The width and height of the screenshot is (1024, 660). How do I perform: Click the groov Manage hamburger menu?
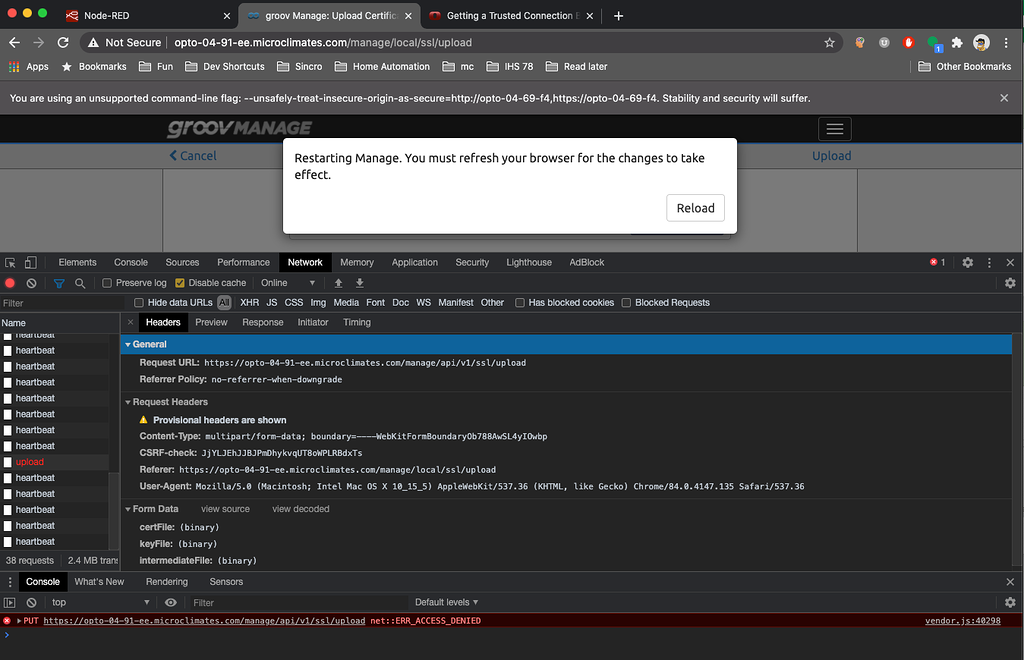pos(834,129)
